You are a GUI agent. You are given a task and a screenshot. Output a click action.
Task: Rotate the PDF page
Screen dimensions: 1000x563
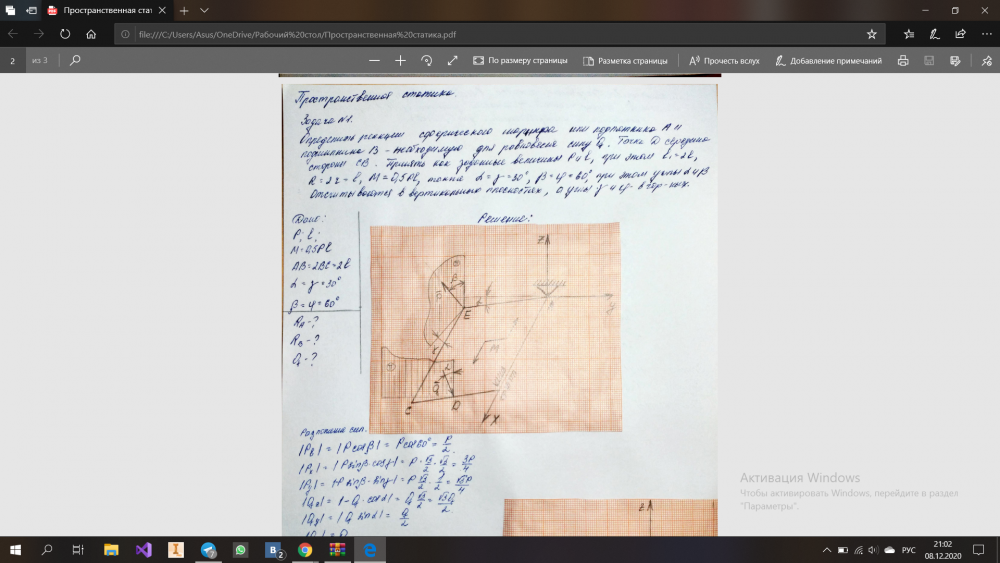point(427,60)
